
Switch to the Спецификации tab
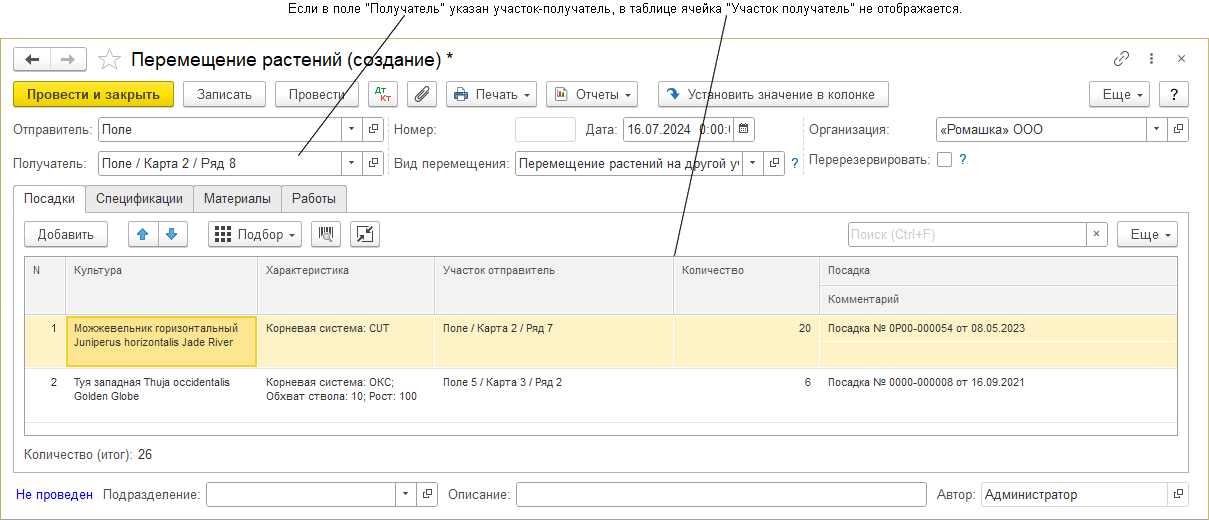coord(139,199)
